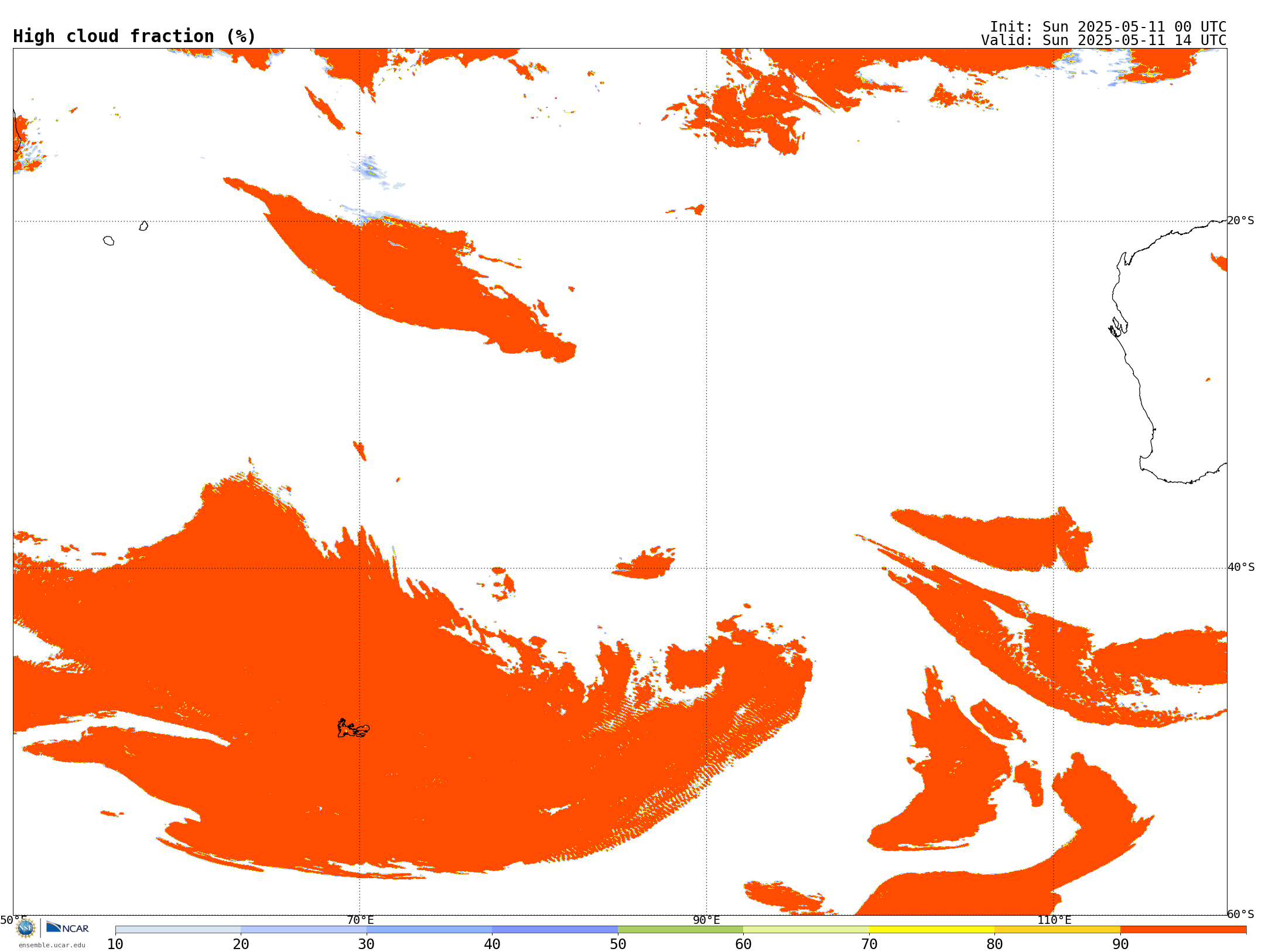Pick the green 50-60 colorbar segment
The height and width of the screenshot is (952, 1265).
click(x=681, y=929)
